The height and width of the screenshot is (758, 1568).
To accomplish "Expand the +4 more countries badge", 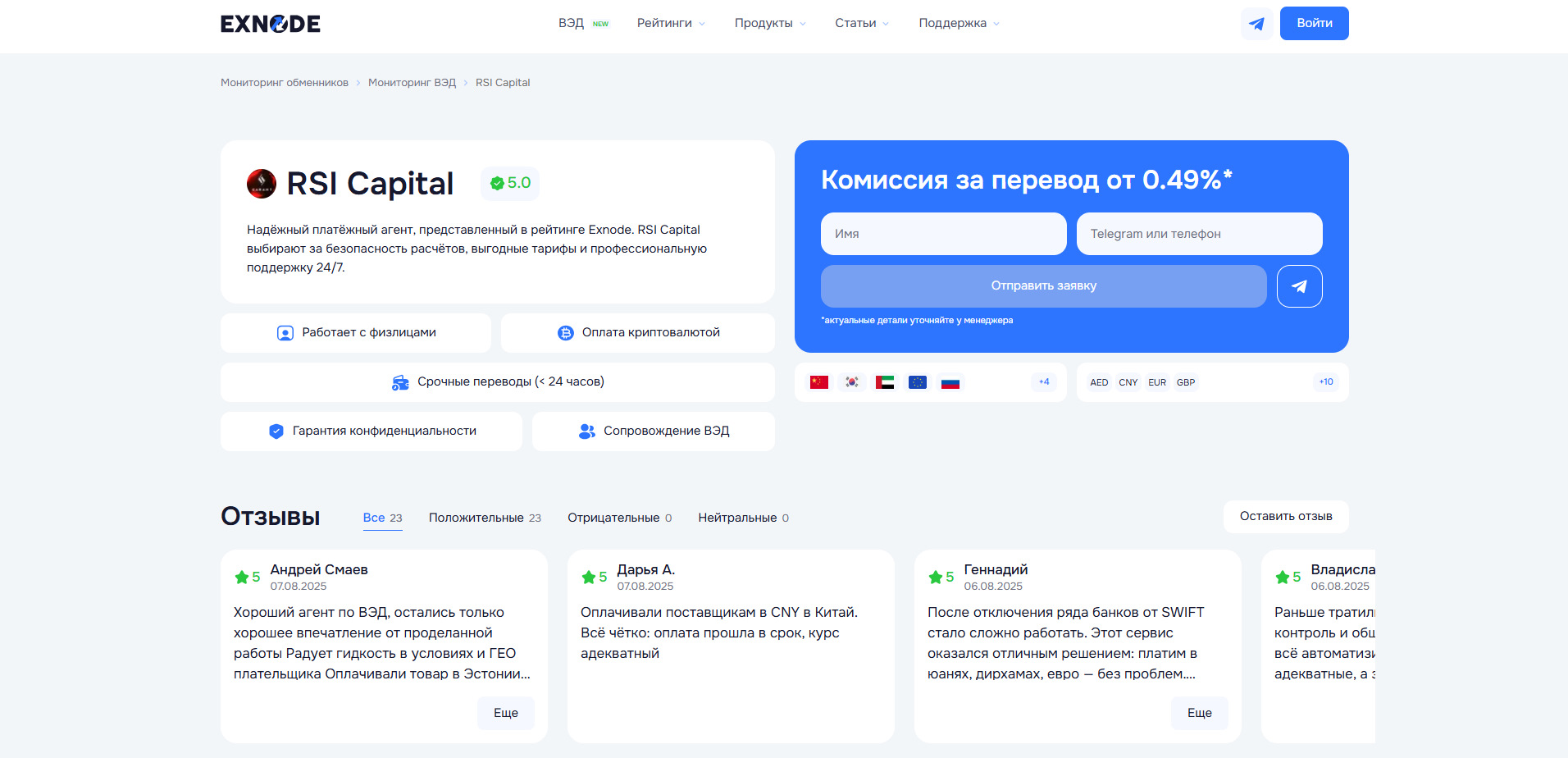I will coord(1044,382).
